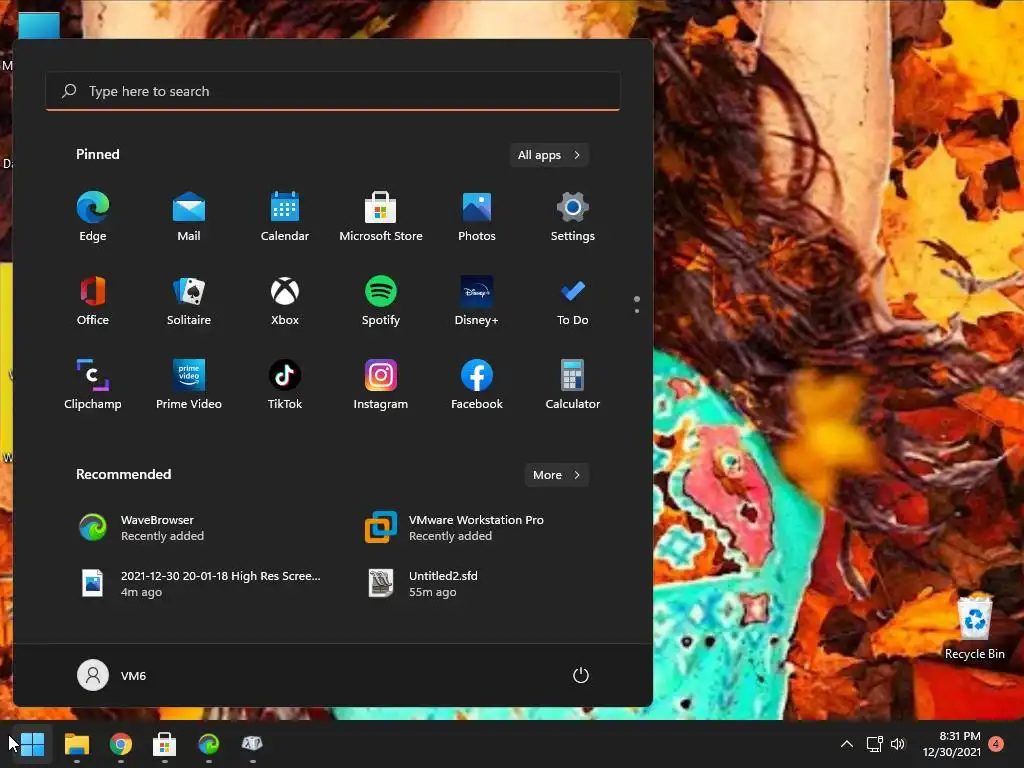Screen dimensions: 1024x768
Task: Open the To Do app
Action: click(x=573, y=300)
